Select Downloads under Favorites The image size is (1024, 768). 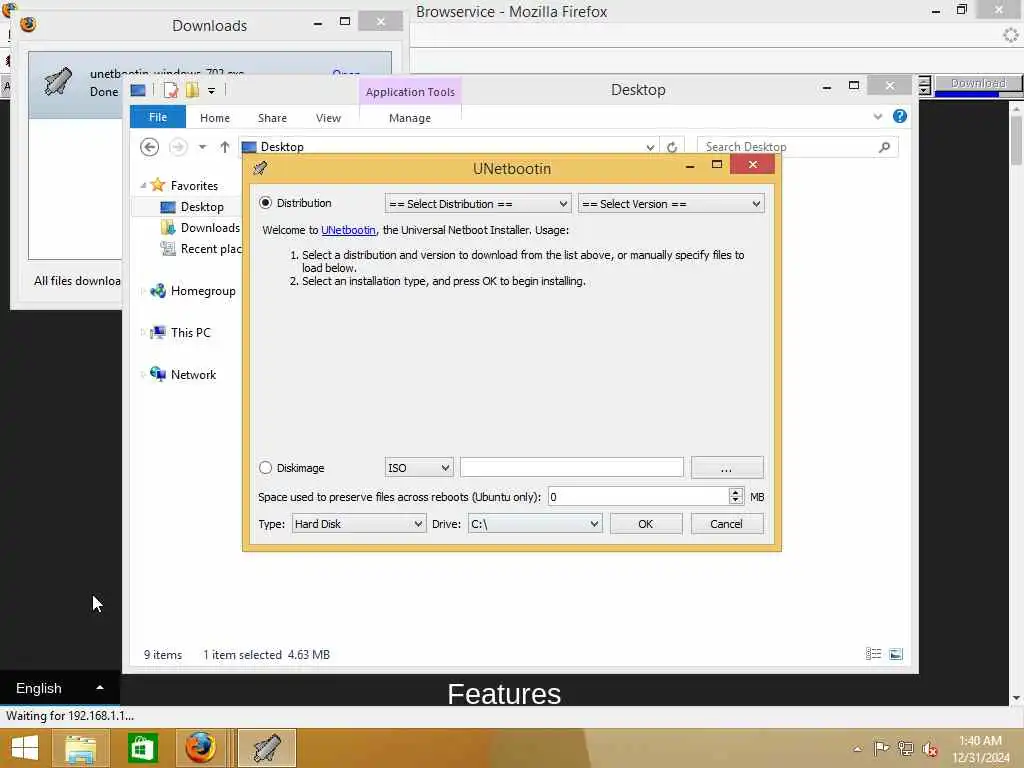(x=210, y=228)
